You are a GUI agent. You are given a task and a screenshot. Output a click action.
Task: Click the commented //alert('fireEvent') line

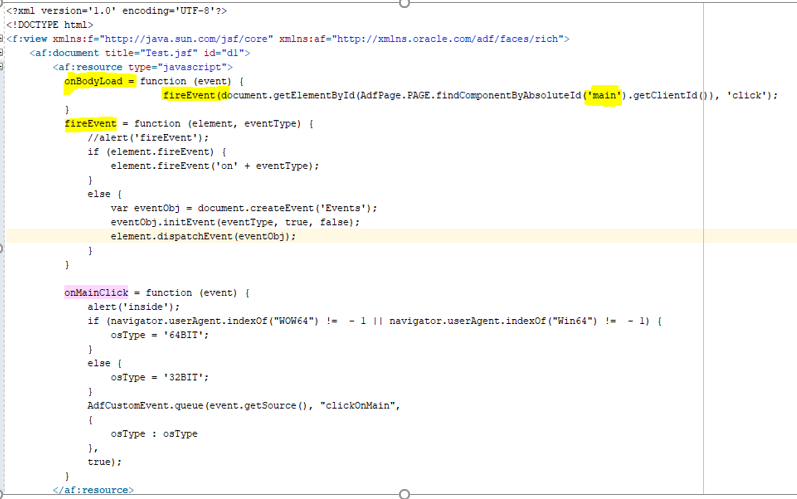pyautogui.click(x=148, y=138)
